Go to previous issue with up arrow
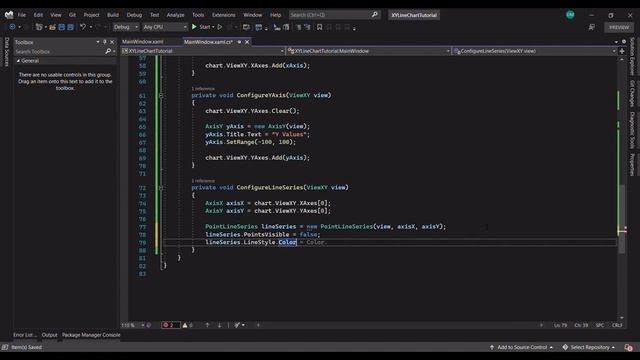Image resolution: width=640 pixels, height=360 pixels. [x=207, y=325]
